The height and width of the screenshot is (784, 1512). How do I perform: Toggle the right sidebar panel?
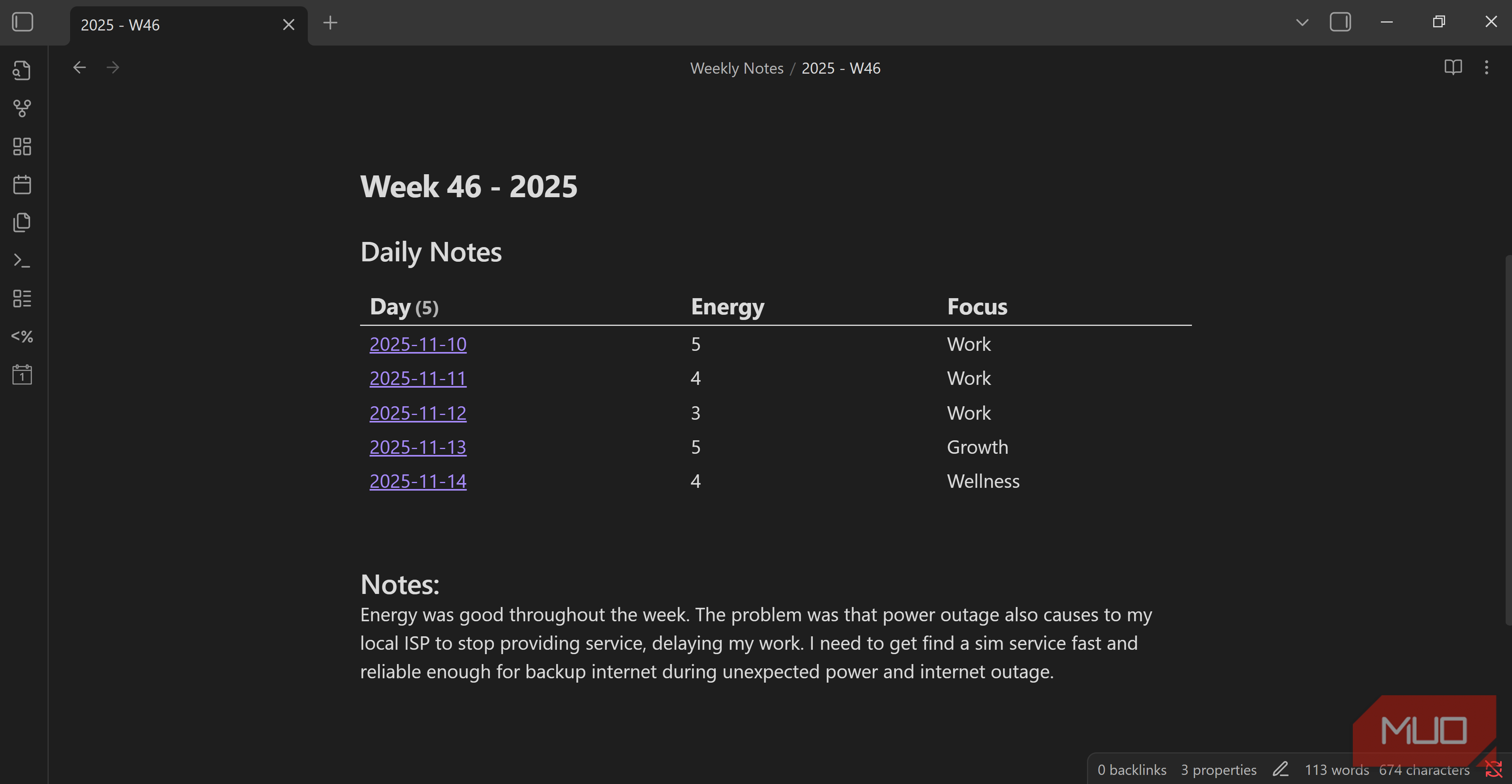pos(1340,22)
